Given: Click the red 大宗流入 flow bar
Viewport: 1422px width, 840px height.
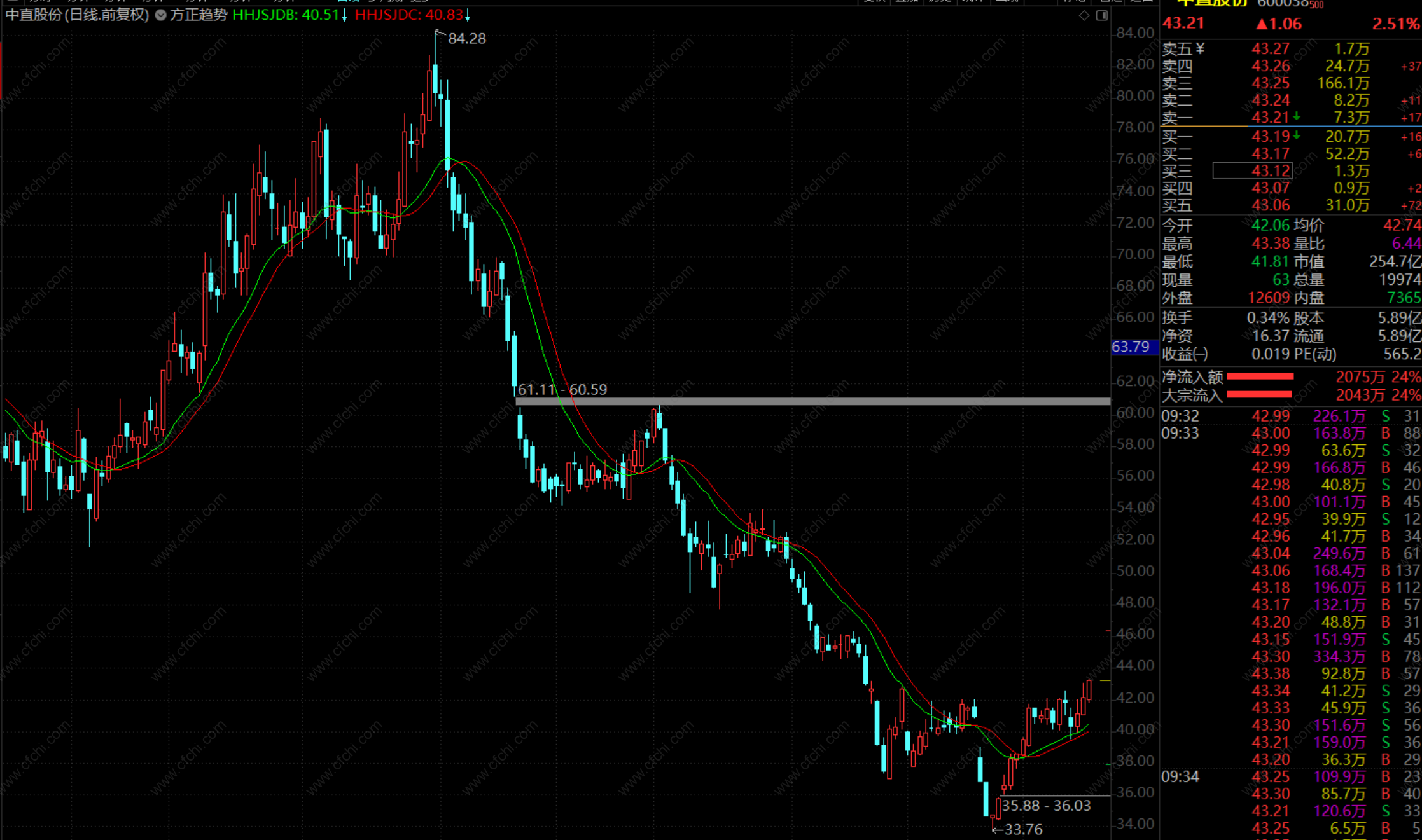Looking at the screenshot, I should coord(1258,395).
